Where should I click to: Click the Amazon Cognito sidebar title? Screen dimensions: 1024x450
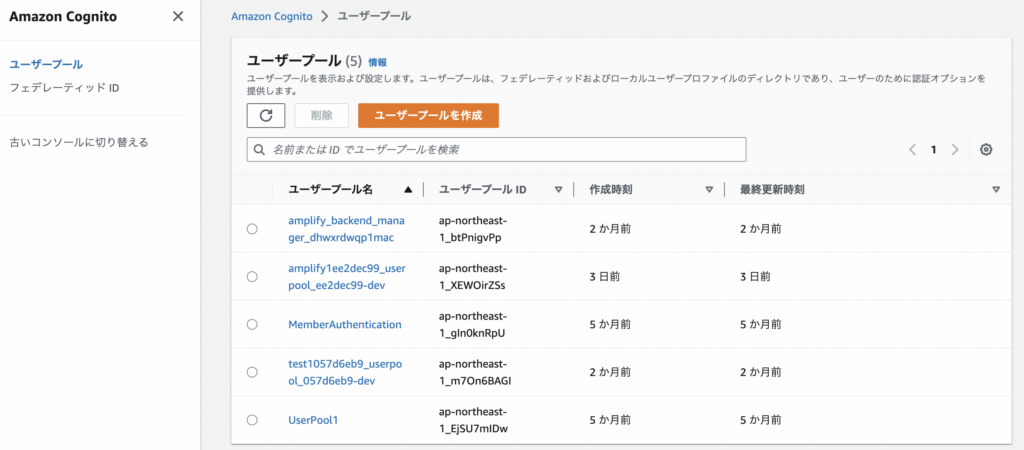click(x=63, y=17)
